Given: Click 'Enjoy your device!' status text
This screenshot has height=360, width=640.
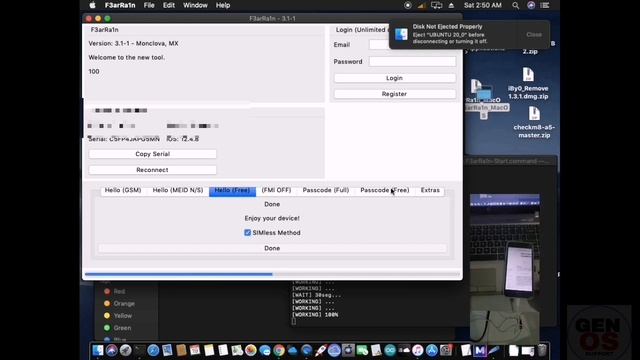Looking at the screenshot, I should 272,218.
